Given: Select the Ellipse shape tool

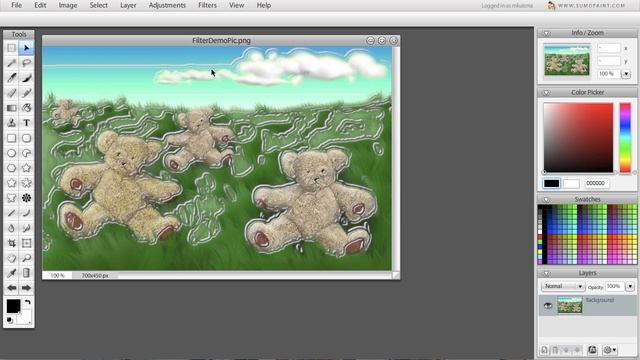Looking at the screenshot, I should 11,153.
